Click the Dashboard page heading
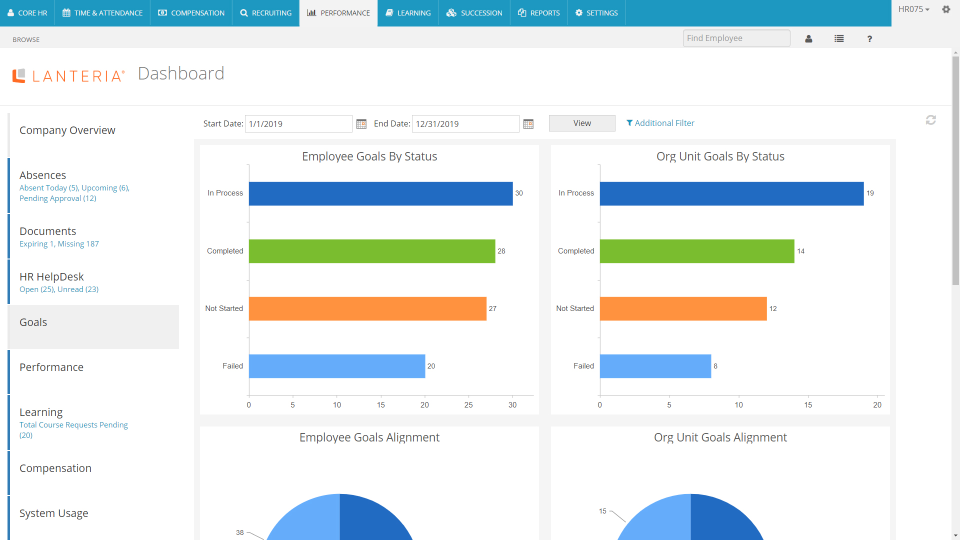Image resolution: width=960 pixels, height=540 pixels. 181,73
